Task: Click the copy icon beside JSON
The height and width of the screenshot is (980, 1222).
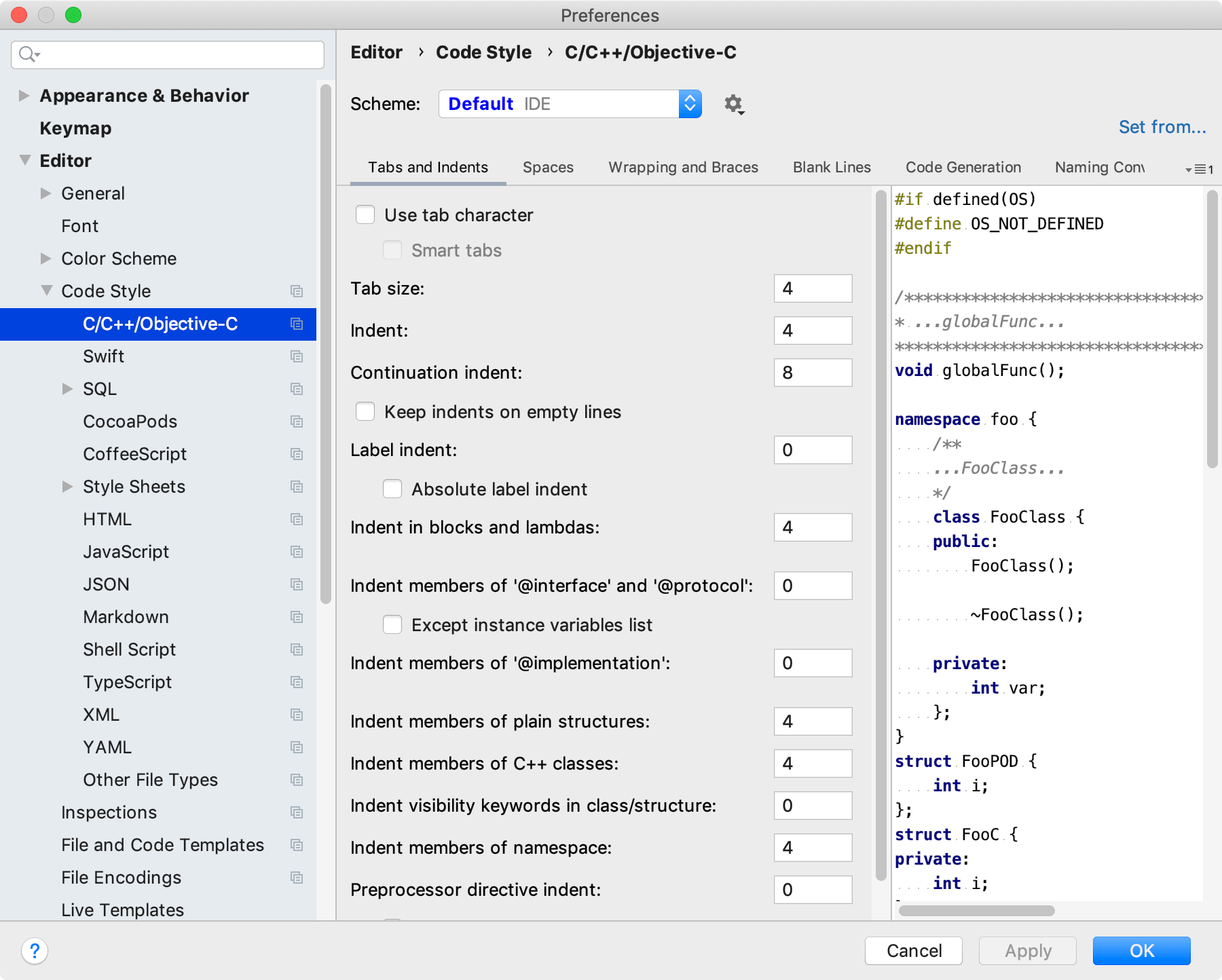Action: [x=297, y=584]
